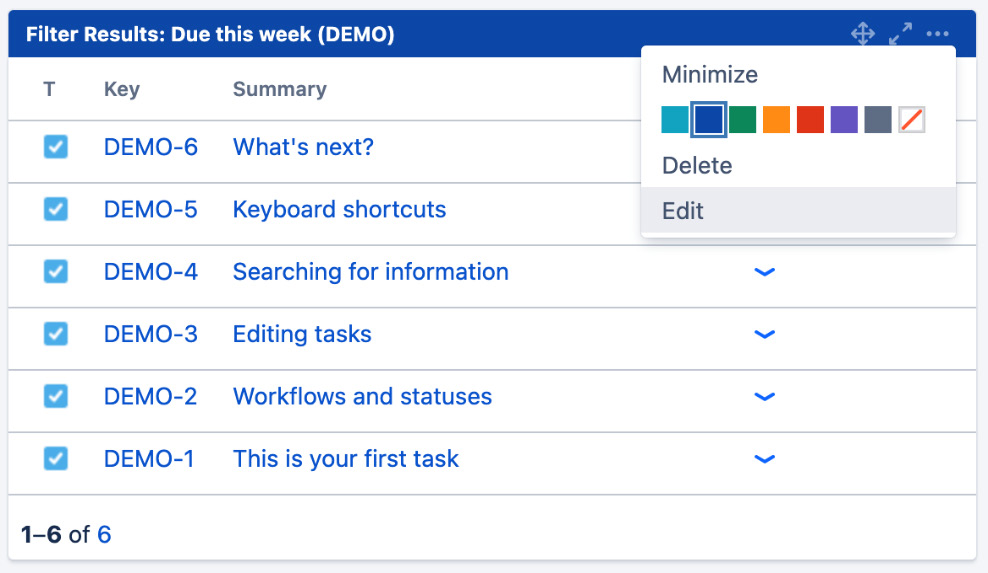Viewport: 988px width, 573px height.
Task: Select the no-color slashed swatch
Action: (912, 120)
